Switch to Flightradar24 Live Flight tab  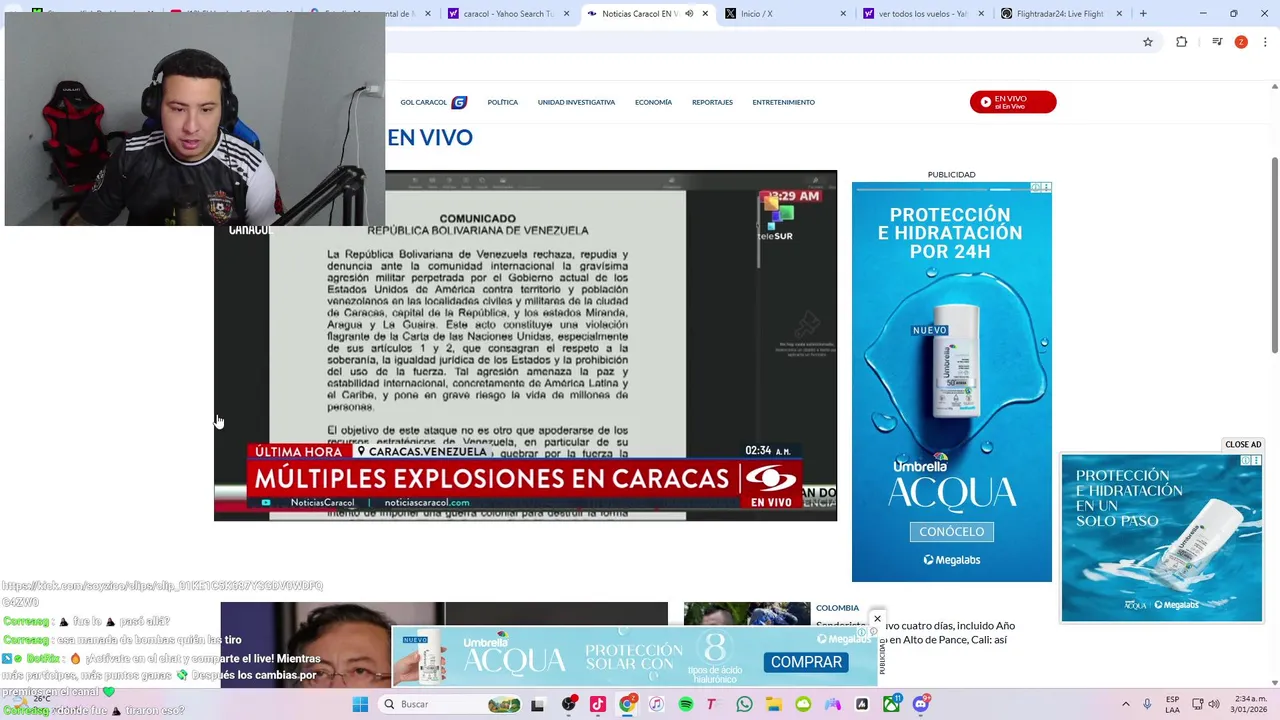click(1060, 14)
